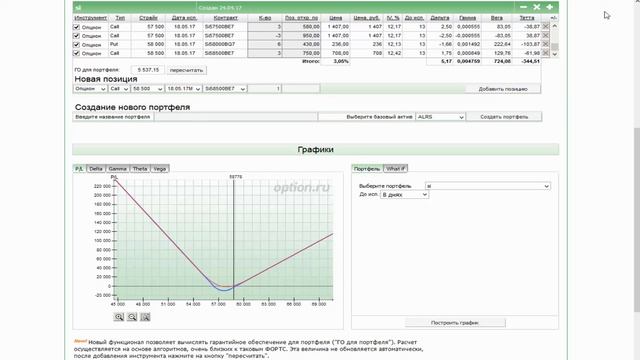Delete the Call 57 500 row with quantity 3
The height and width of the screenshot is (360, 640).
[545, 27]
